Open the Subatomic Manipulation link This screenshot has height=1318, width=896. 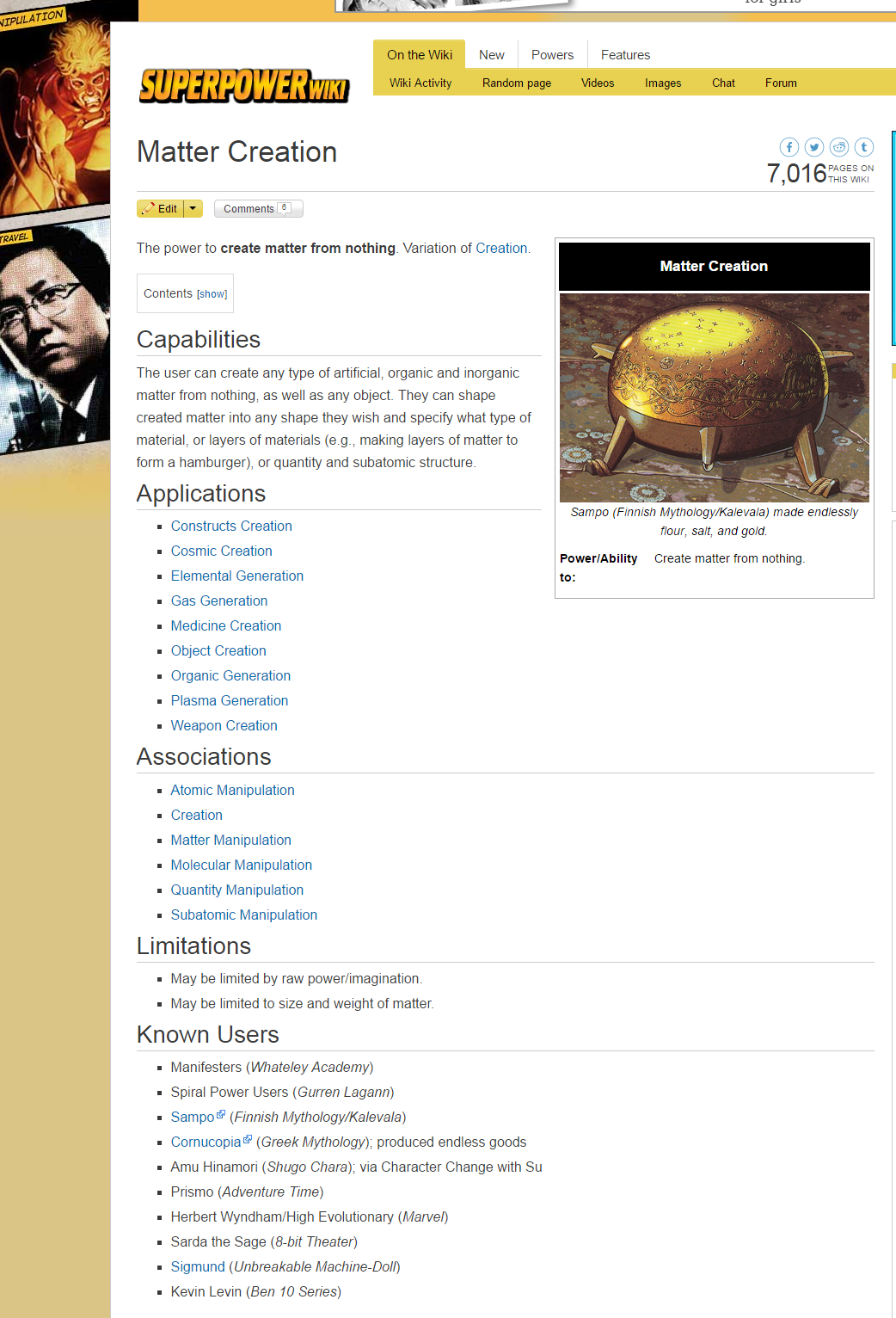coord(243,915)
